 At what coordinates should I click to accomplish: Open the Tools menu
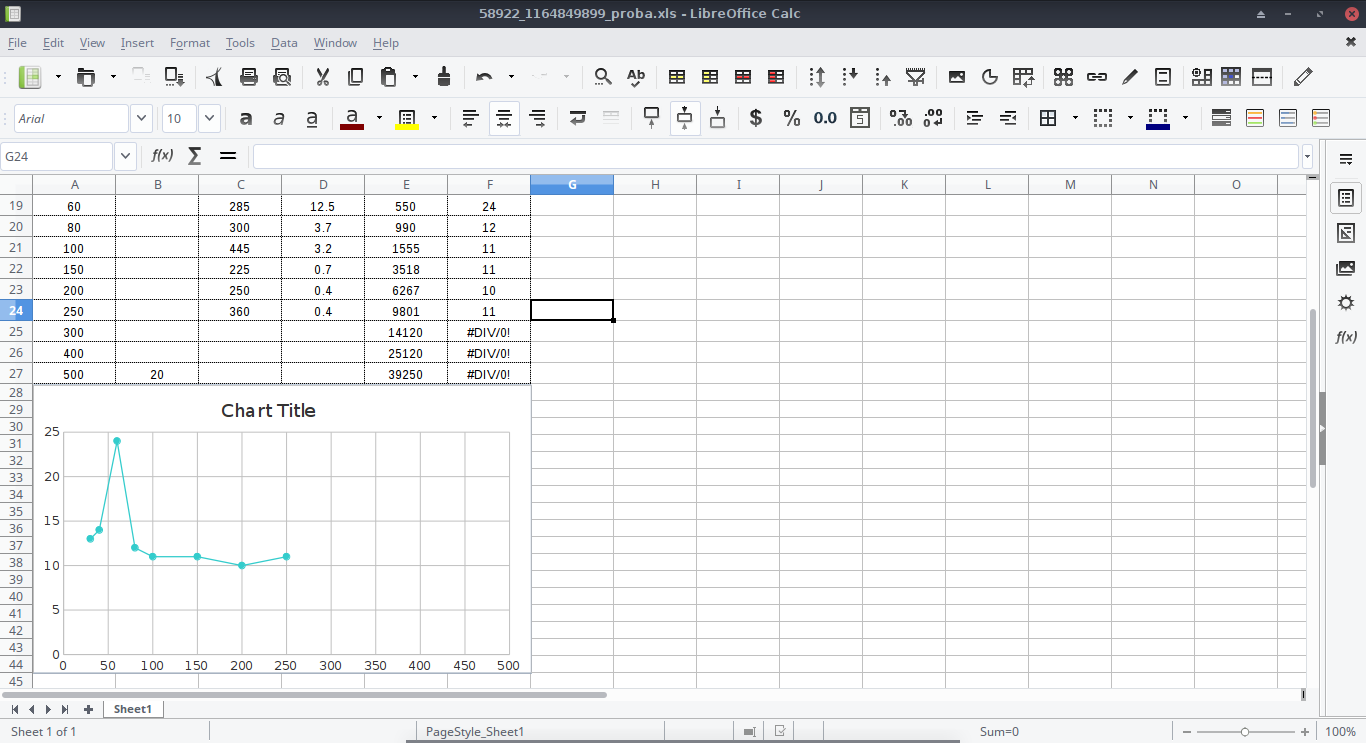tap(240, 43)
